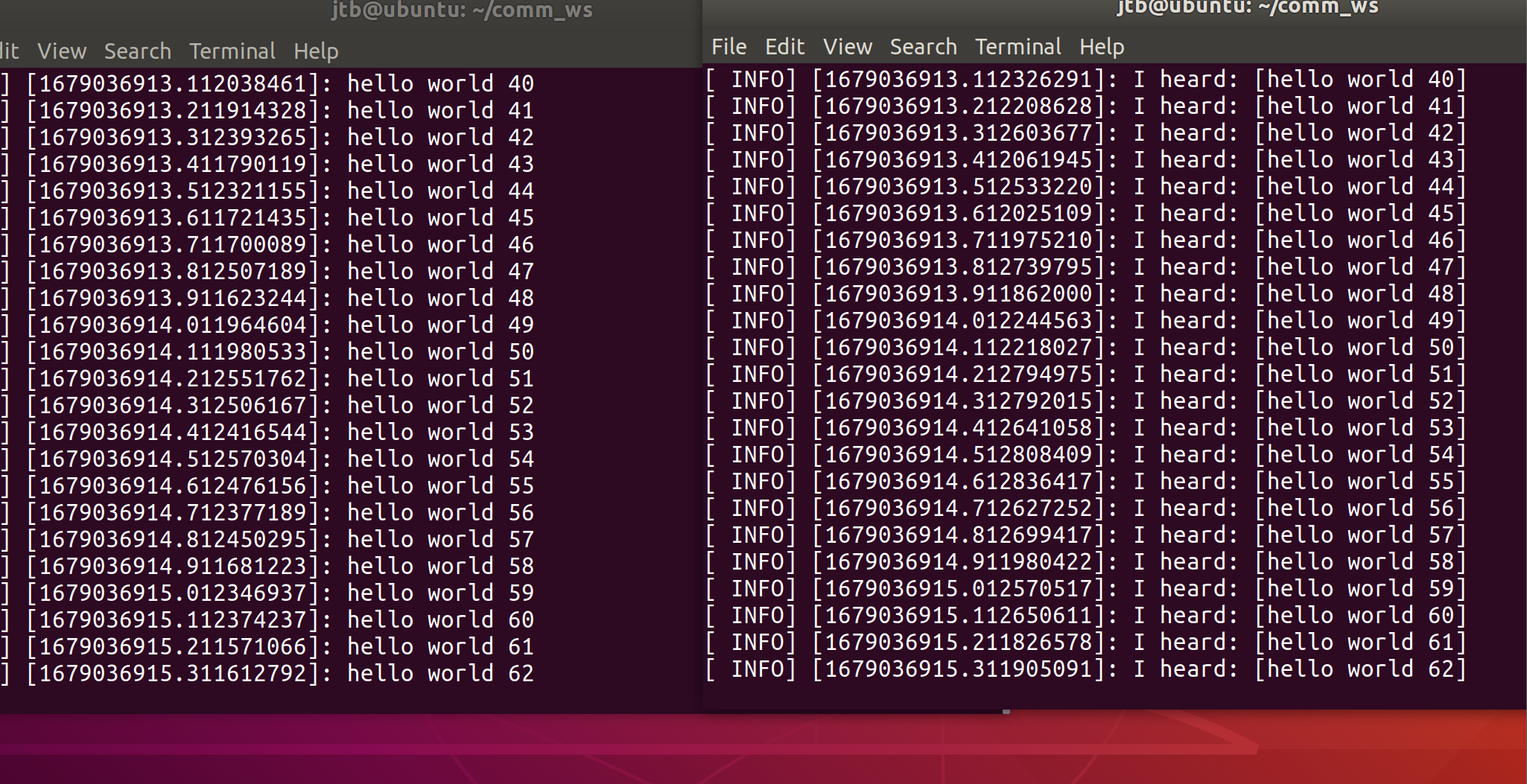Screen dimensions: 1527x784
Task: Open Terminal menu in right terminal
Action: (1018, 47)
